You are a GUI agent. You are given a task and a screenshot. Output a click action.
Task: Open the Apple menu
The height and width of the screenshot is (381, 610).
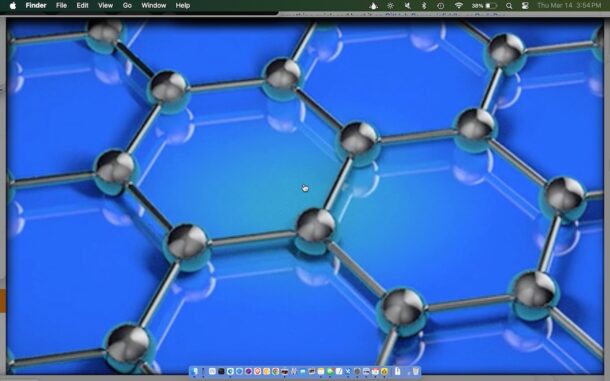(13, 5)
